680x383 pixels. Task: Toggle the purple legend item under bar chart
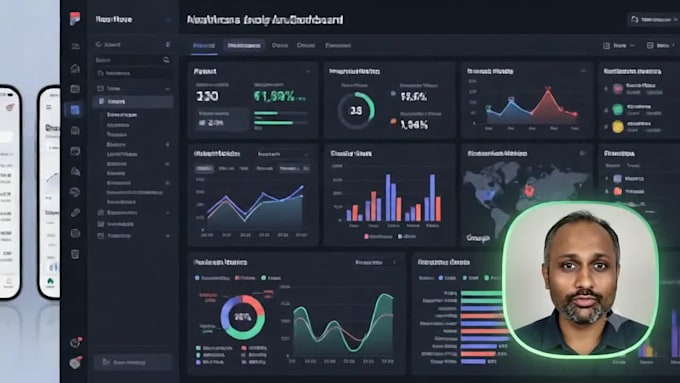(407, 236)
